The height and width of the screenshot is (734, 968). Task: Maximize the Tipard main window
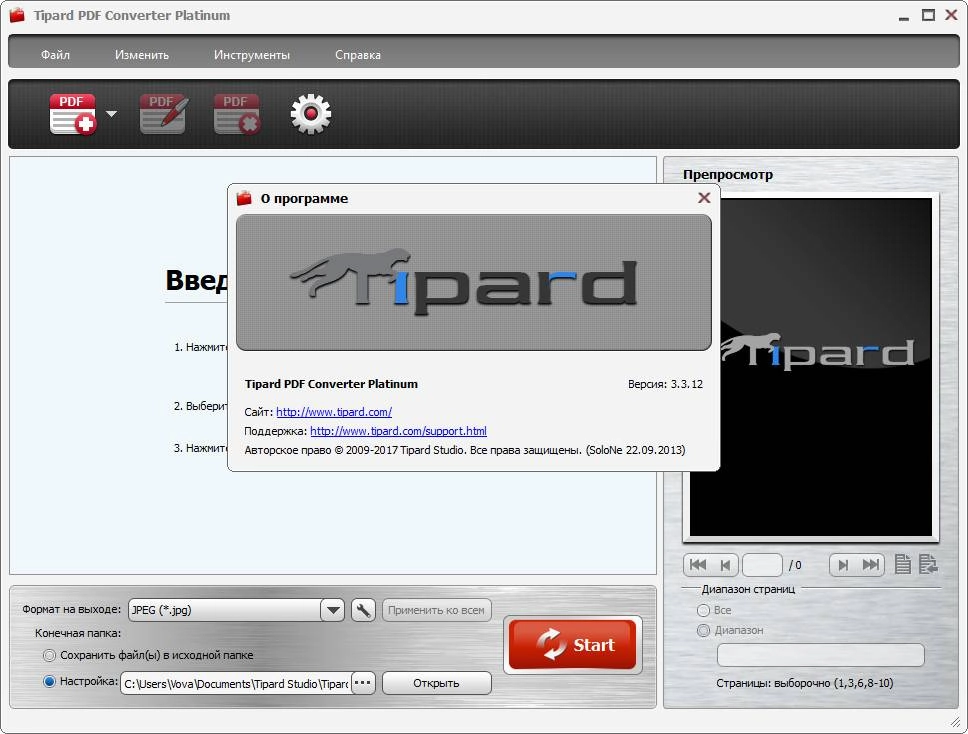(928, 15)
